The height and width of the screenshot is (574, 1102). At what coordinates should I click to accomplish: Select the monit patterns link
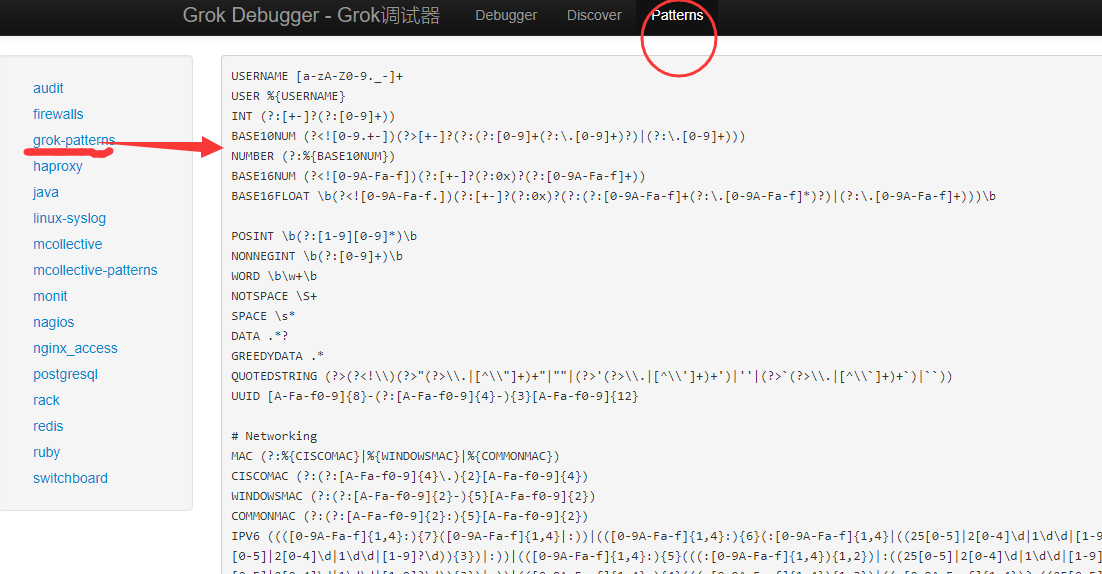click(x=50, y=296)
